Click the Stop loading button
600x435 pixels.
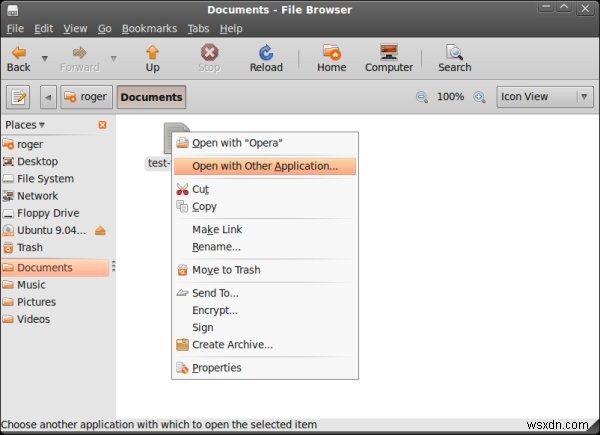209,59
